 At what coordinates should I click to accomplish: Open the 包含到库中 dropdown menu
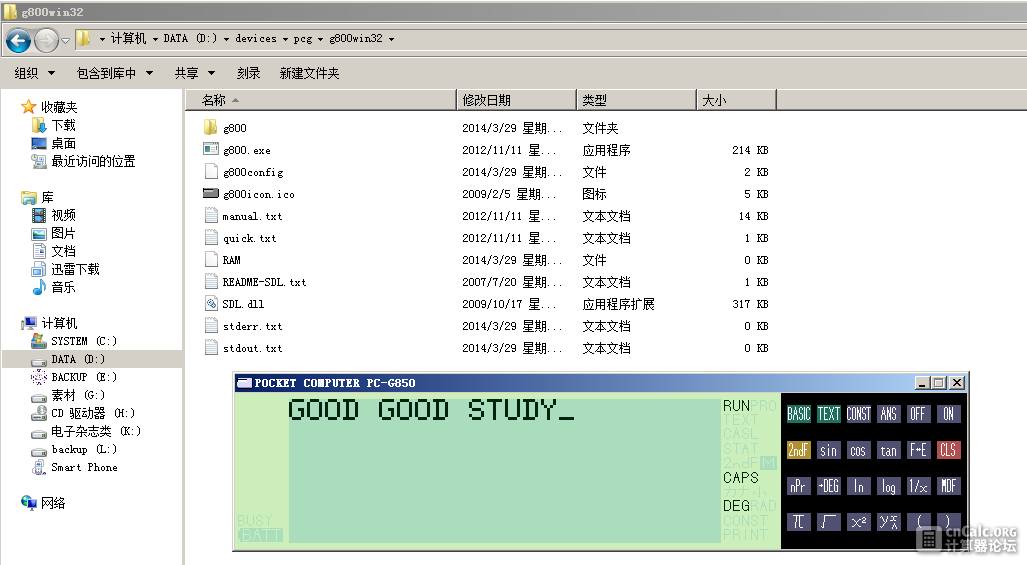tap(115, 73)
